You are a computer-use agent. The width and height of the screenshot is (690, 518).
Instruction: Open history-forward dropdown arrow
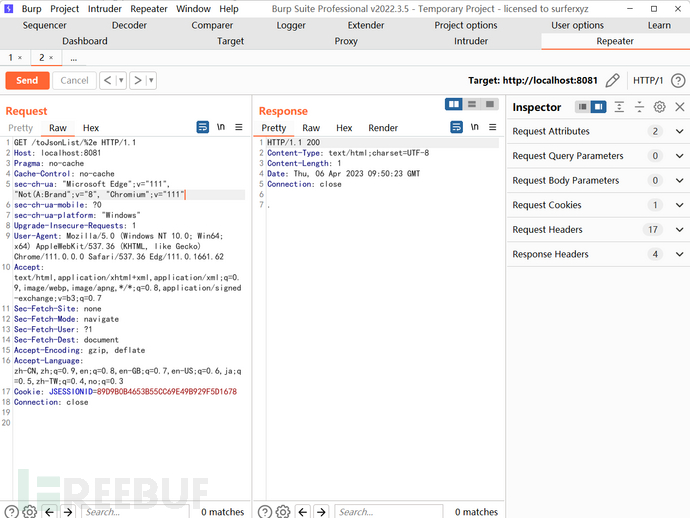[151, 81]
